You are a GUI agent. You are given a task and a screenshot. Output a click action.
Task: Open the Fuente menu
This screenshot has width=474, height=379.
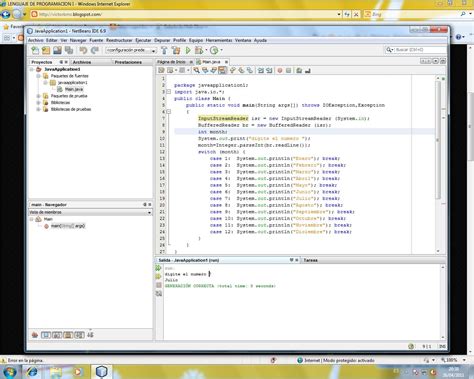[x=96, y=40]
